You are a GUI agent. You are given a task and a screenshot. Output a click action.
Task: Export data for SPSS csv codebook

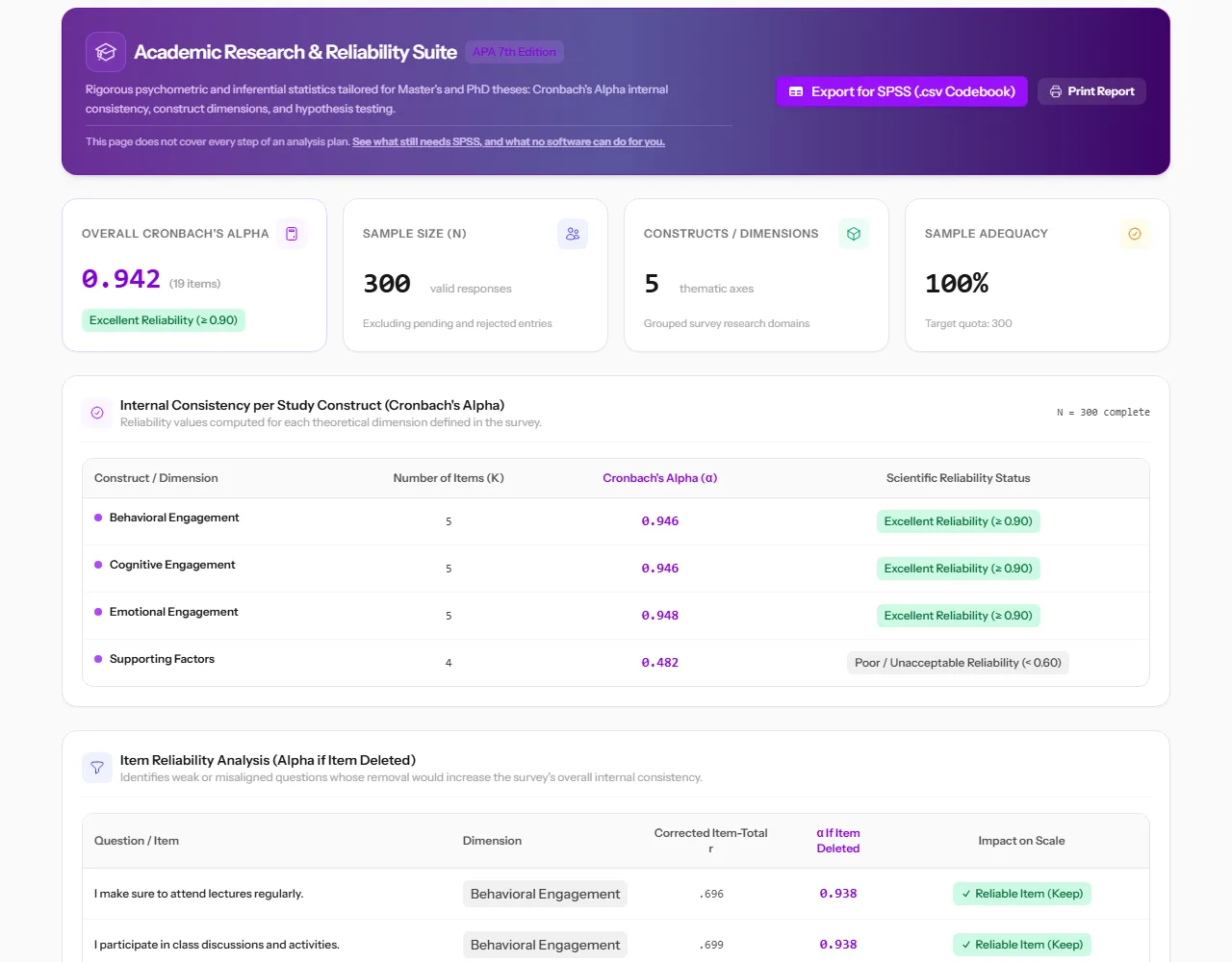pos(902,91)
